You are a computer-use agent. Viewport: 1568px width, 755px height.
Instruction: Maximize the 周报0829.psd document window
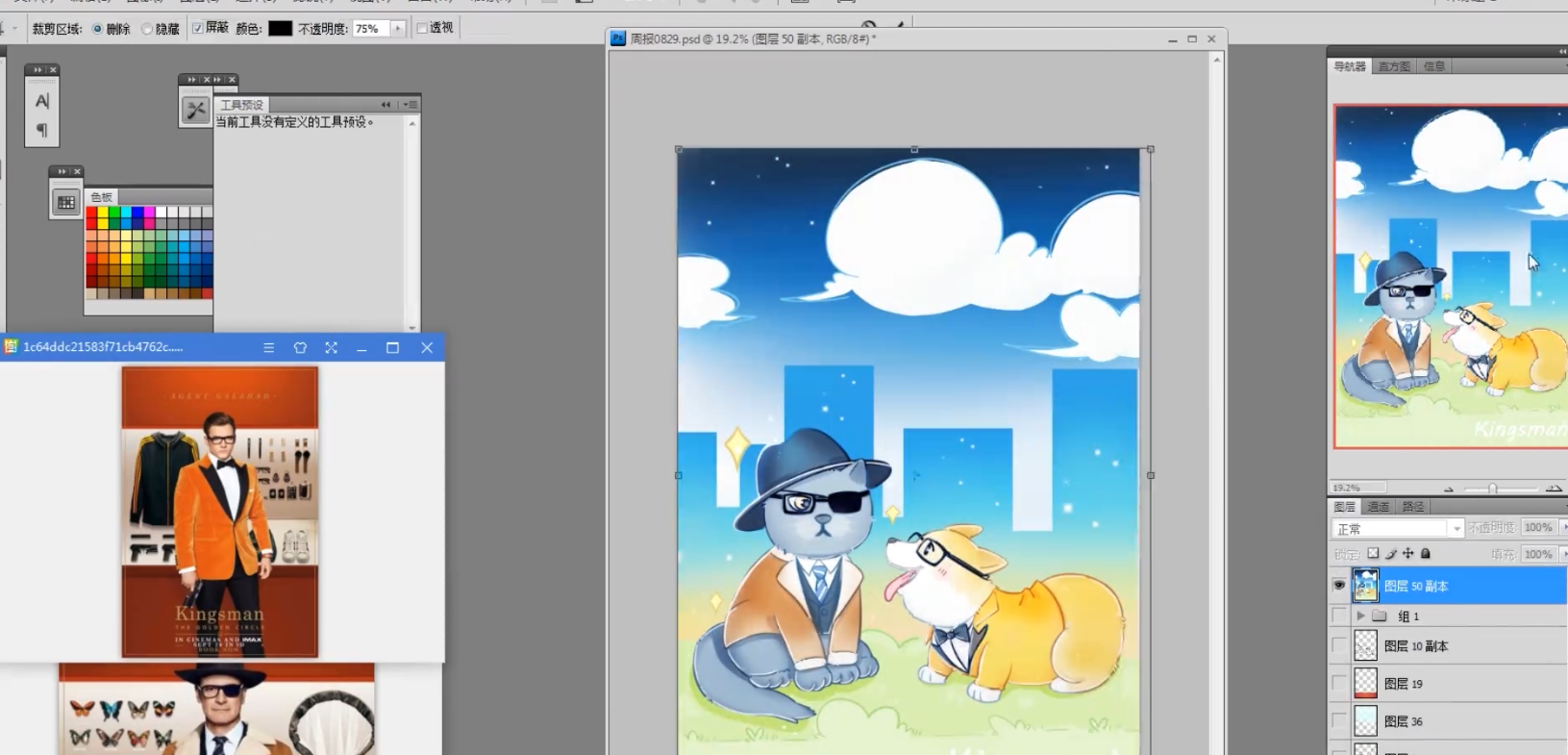(x=1192, y=39)
